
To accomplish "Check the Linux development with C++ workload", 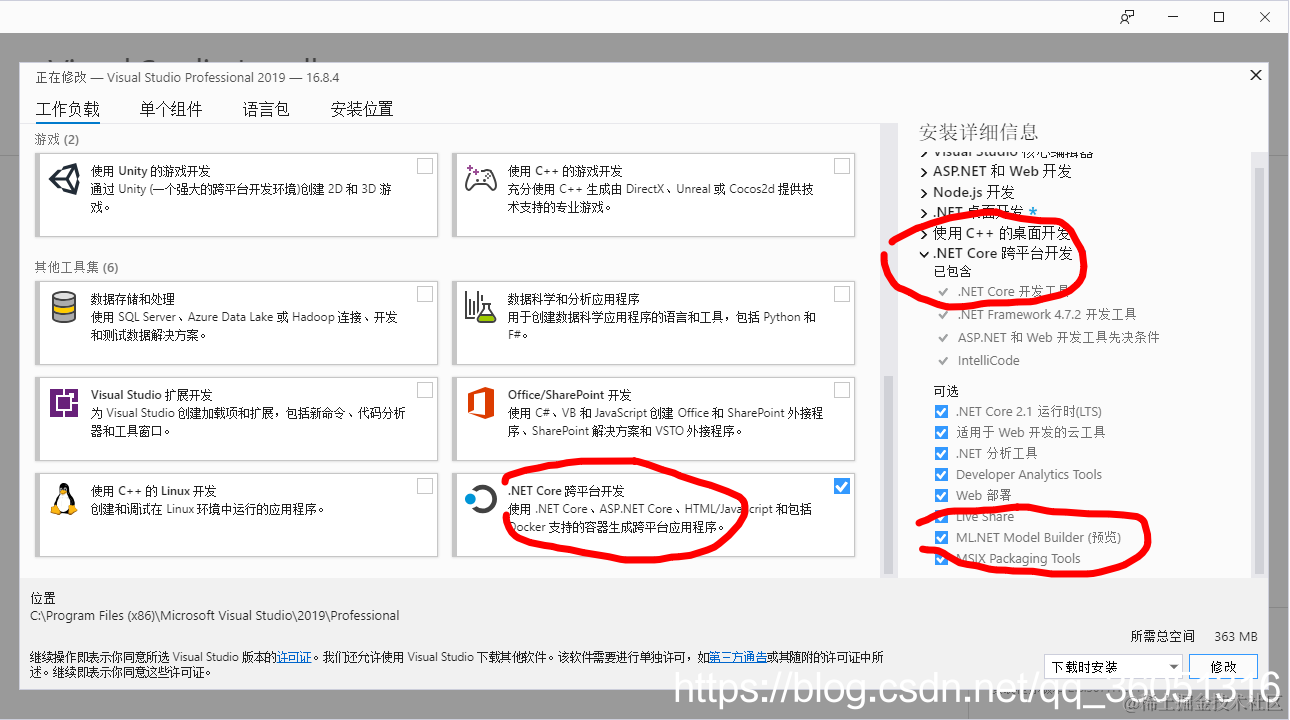I will (425, 486).
